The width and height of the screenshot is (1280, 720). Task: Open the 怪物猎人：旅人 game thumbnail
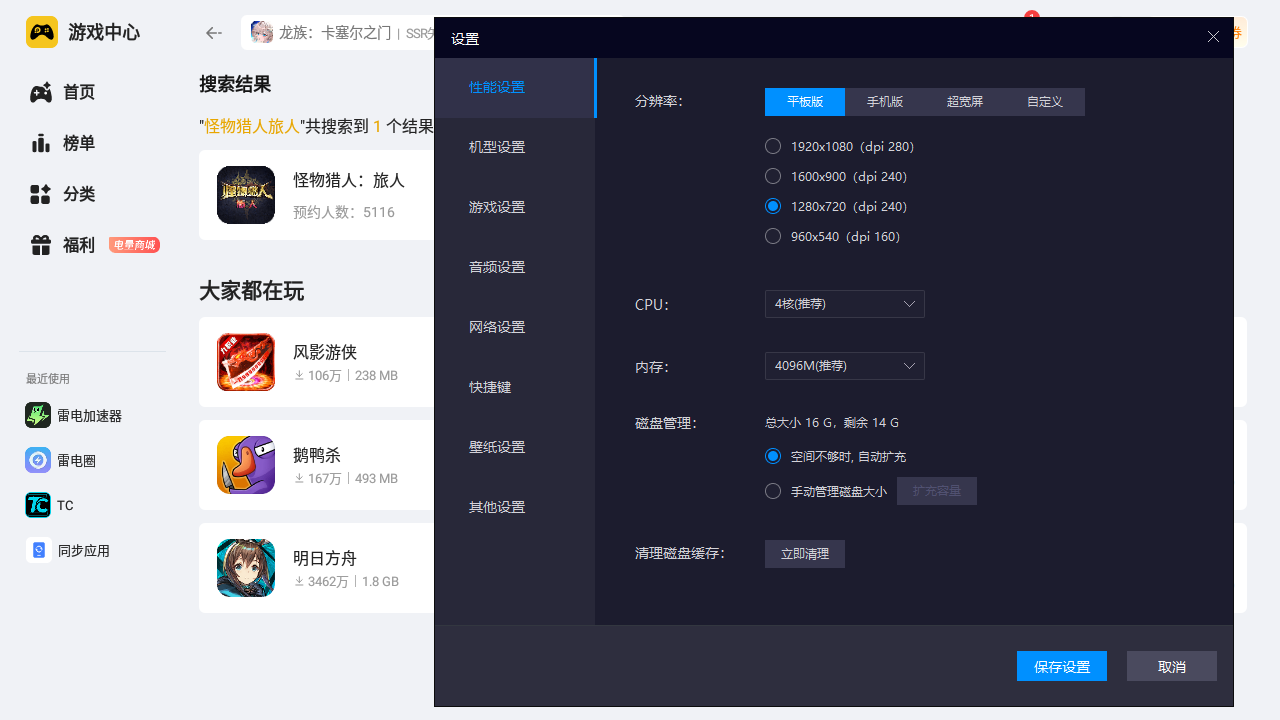click(x=246, y=195)
